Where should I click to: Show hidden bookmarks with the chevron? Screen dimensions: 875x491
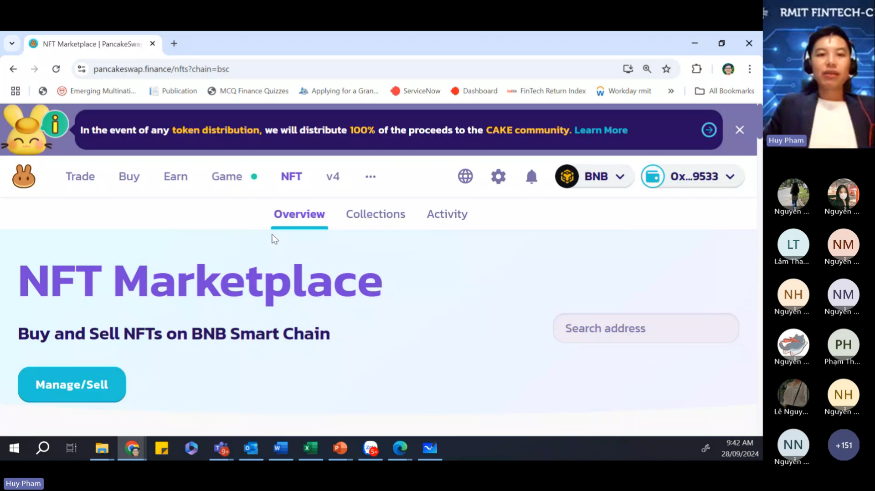671,91
